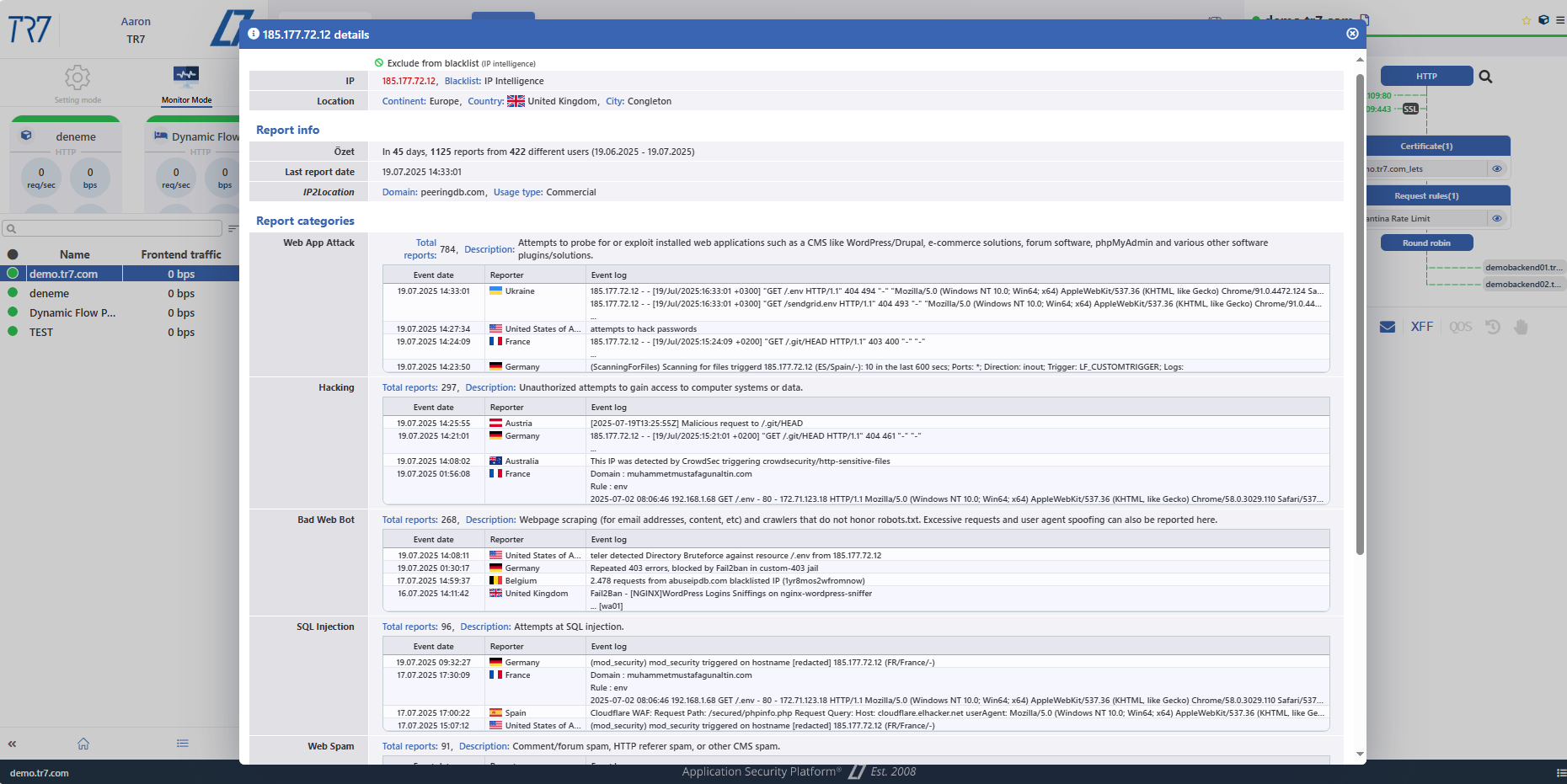Select the deneme row in list
1567x784 pixels.
[50, 294]
